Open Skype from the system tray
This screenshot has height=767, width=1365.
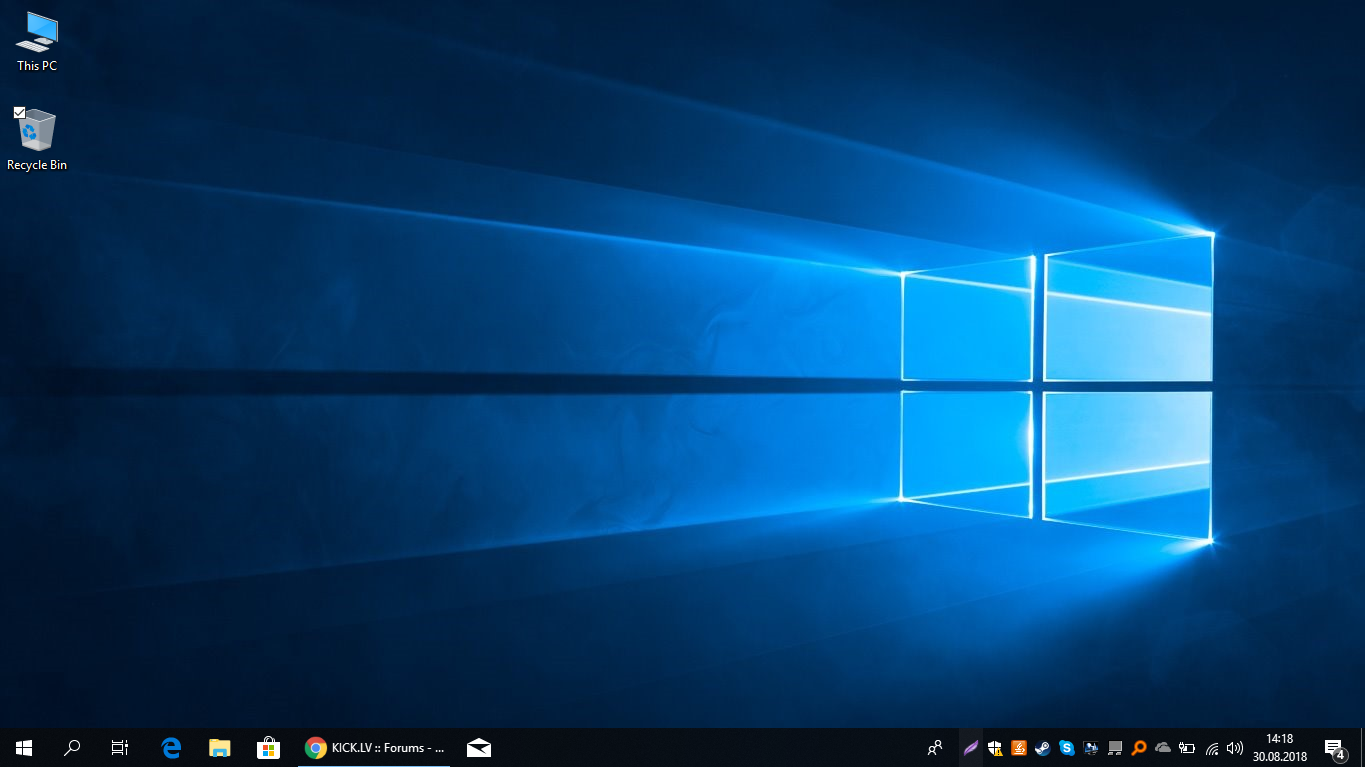[1067, 747]
